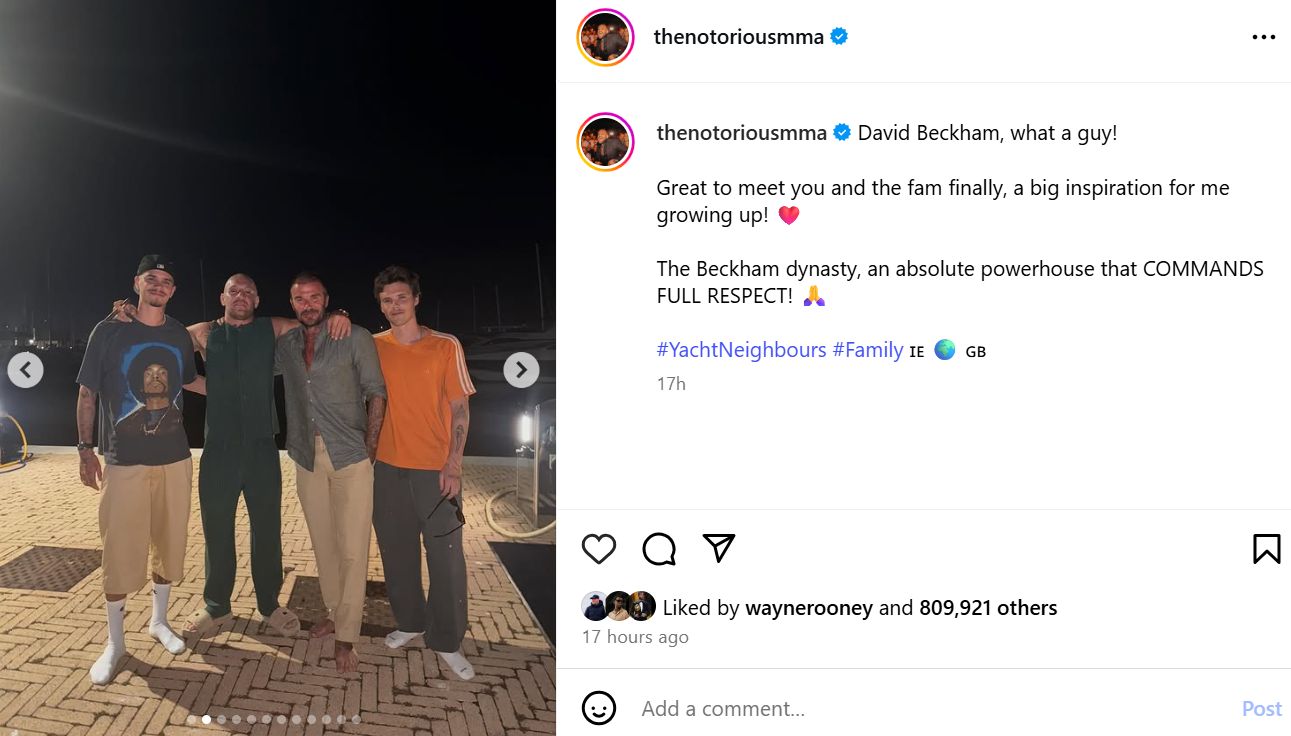Screen dimensions: 1291x736
Task: Open the emoji picker in the comment box
Action: (x=599, y=708)
